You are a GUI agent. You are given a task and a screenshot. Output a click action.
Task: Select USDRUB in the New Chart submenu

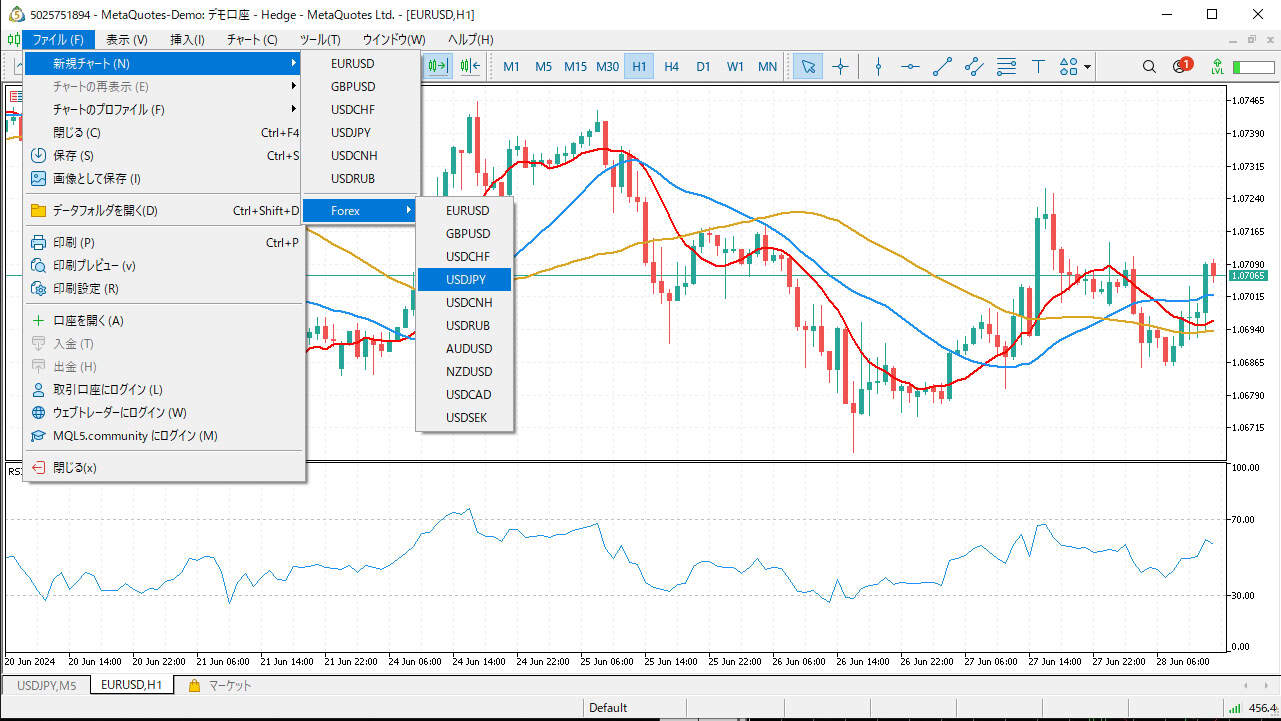click(359, 178)
